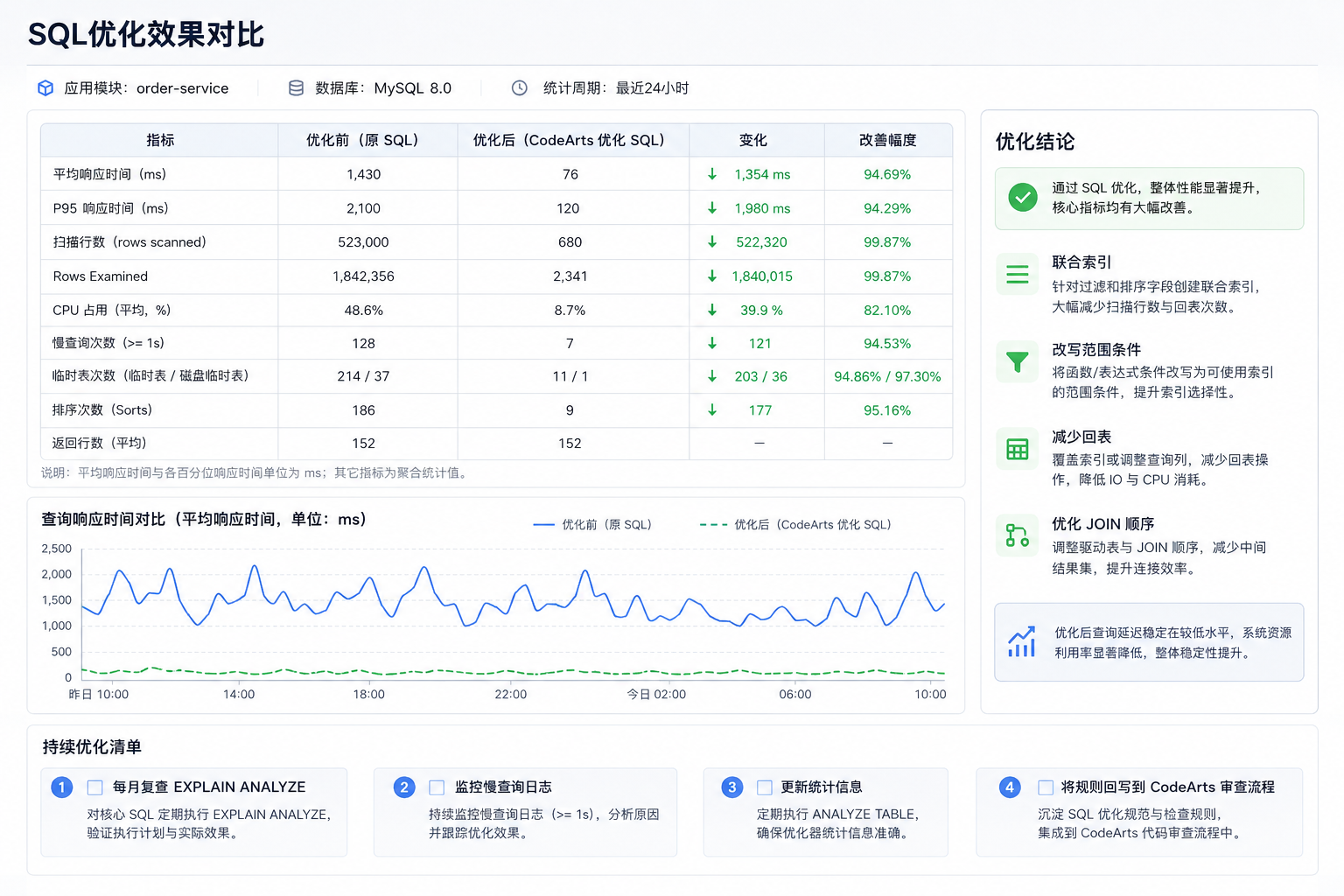Click the 减少回表 table grid icon
Screen dimensions: 1344x896
point(1017,449)
